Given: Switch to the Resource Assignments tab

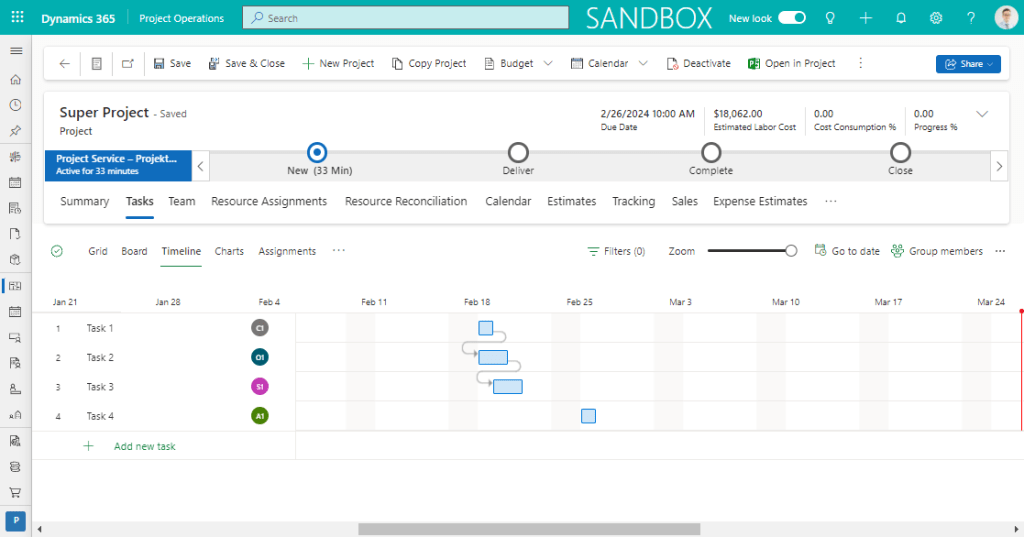Looking at the screenshot, I should [269, 201].
